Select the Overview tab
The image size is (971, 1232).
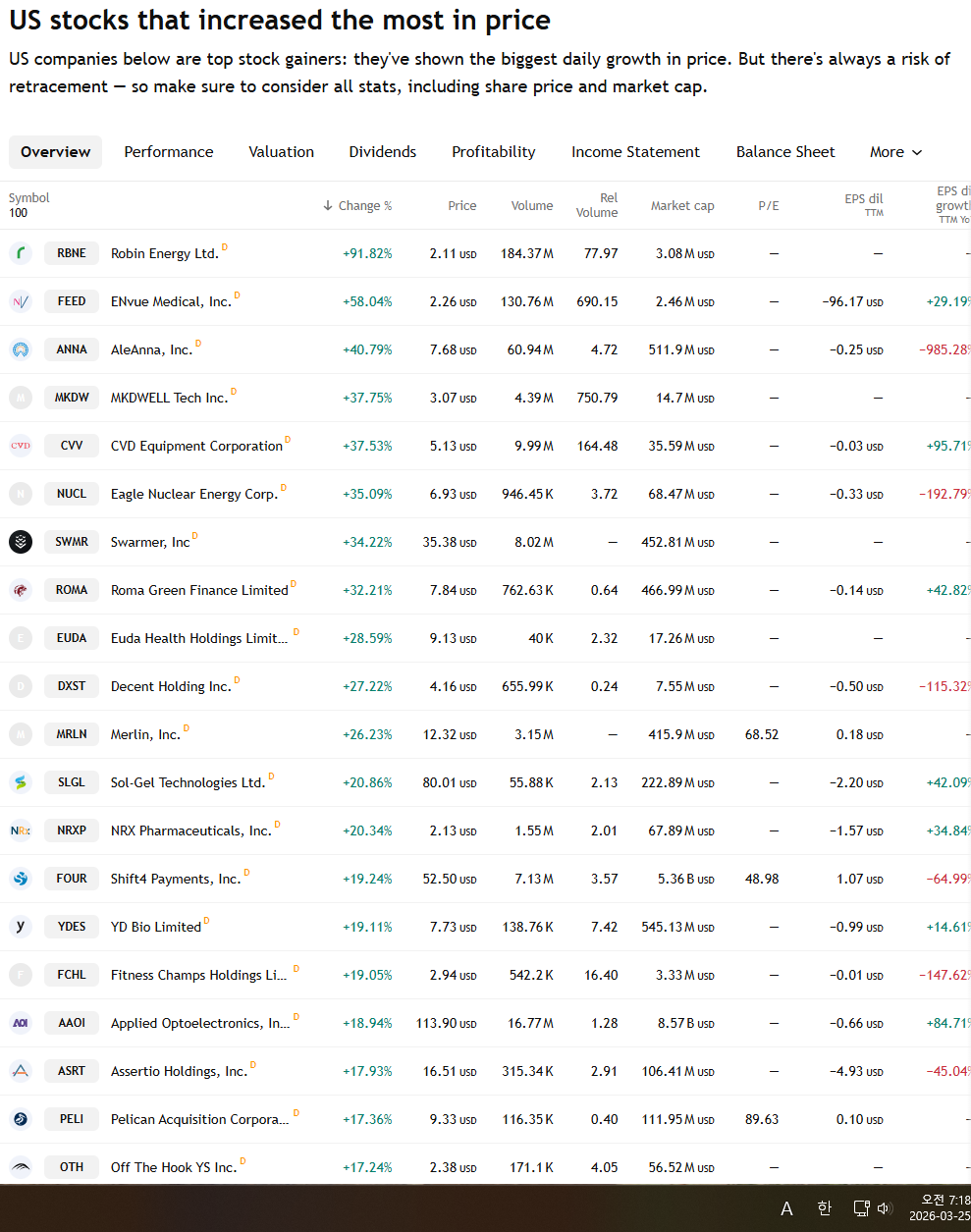click(x=55, y=152)
